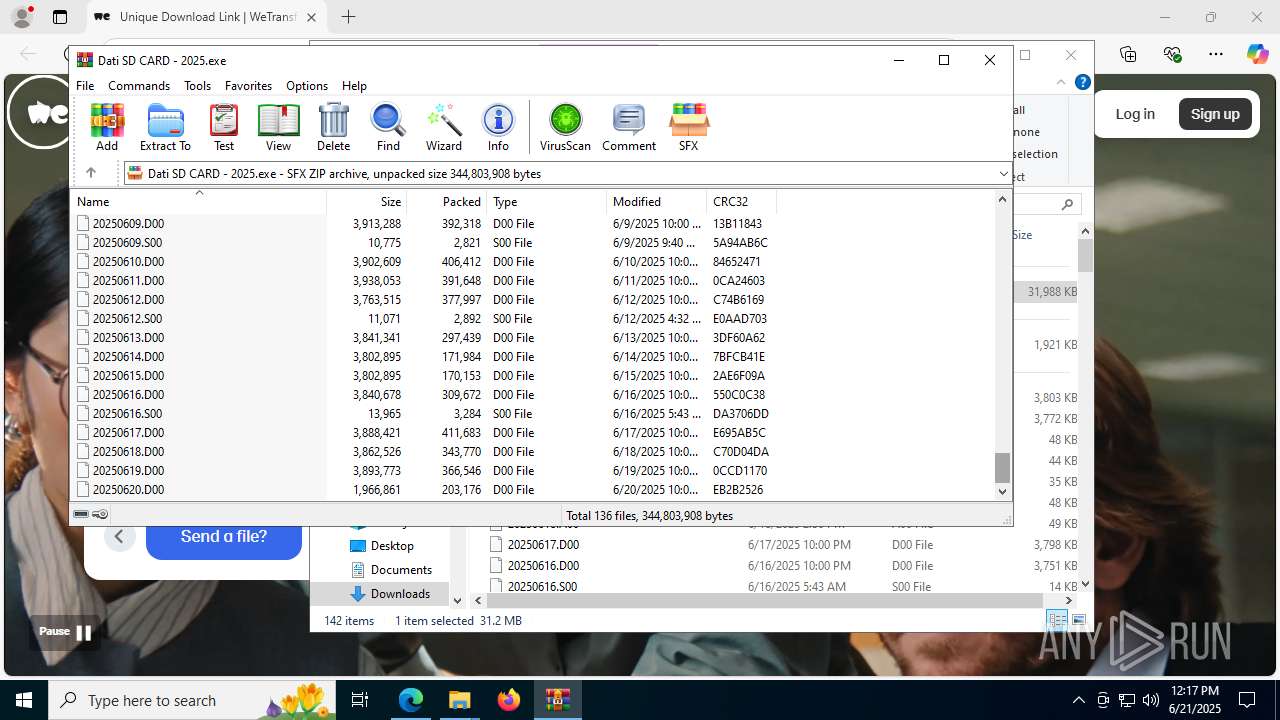Click the Delete trash can icon
The width and height of the screenshot is (1280, 720).
(333, 127)
